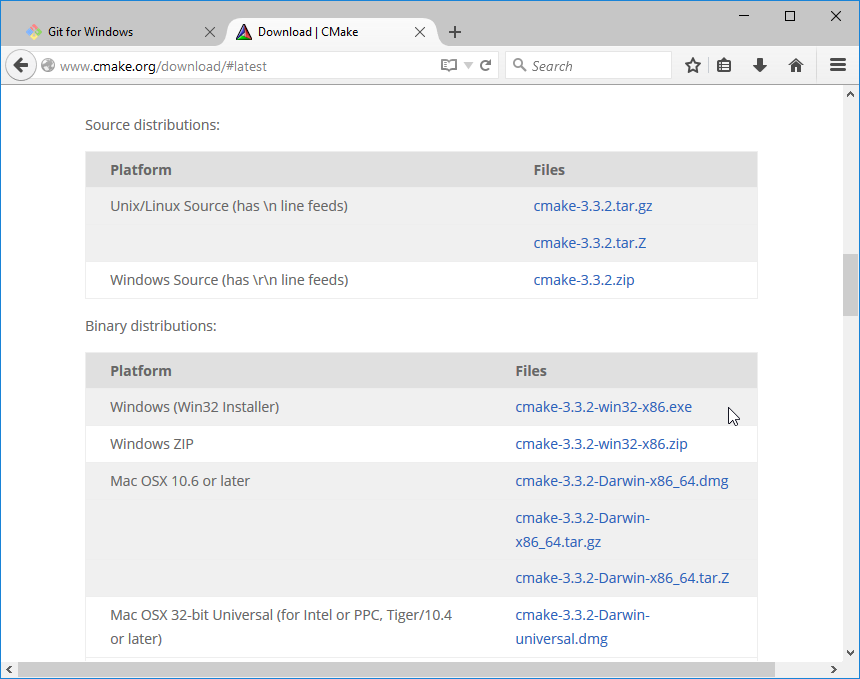Click 'Unix/Linux Source (has \n line feeds)' cell
Viewport: 860px width, 679px height.
coord(229,206)
